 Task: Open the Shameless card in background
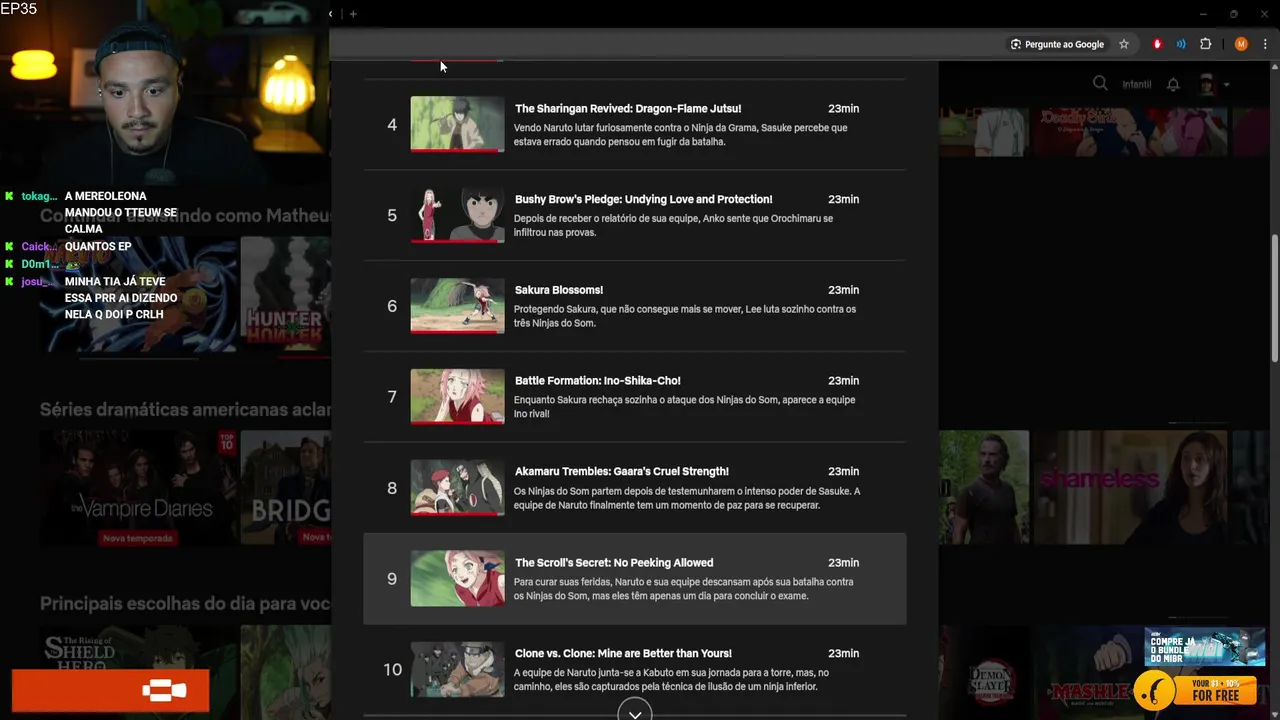pos(1130,487)
